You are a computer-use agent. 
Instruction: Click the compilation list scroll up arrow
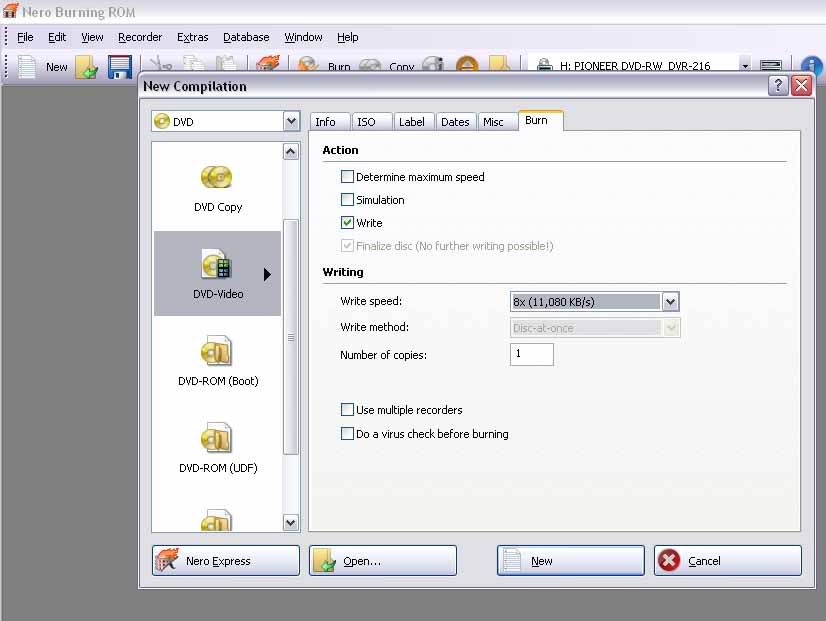pyautogui.click(x=291, y=152)
